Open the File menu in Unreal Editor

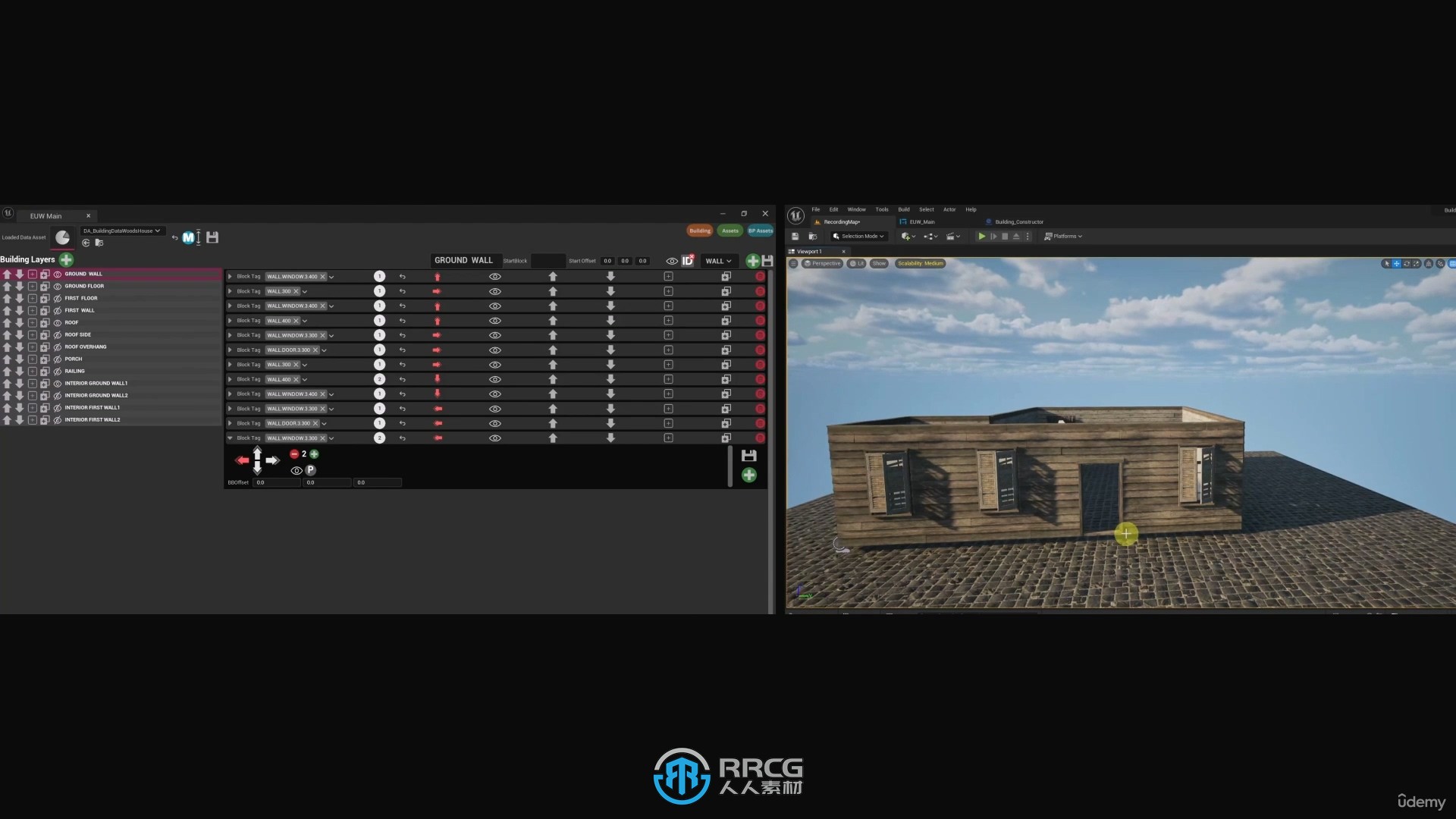point(816,209)
